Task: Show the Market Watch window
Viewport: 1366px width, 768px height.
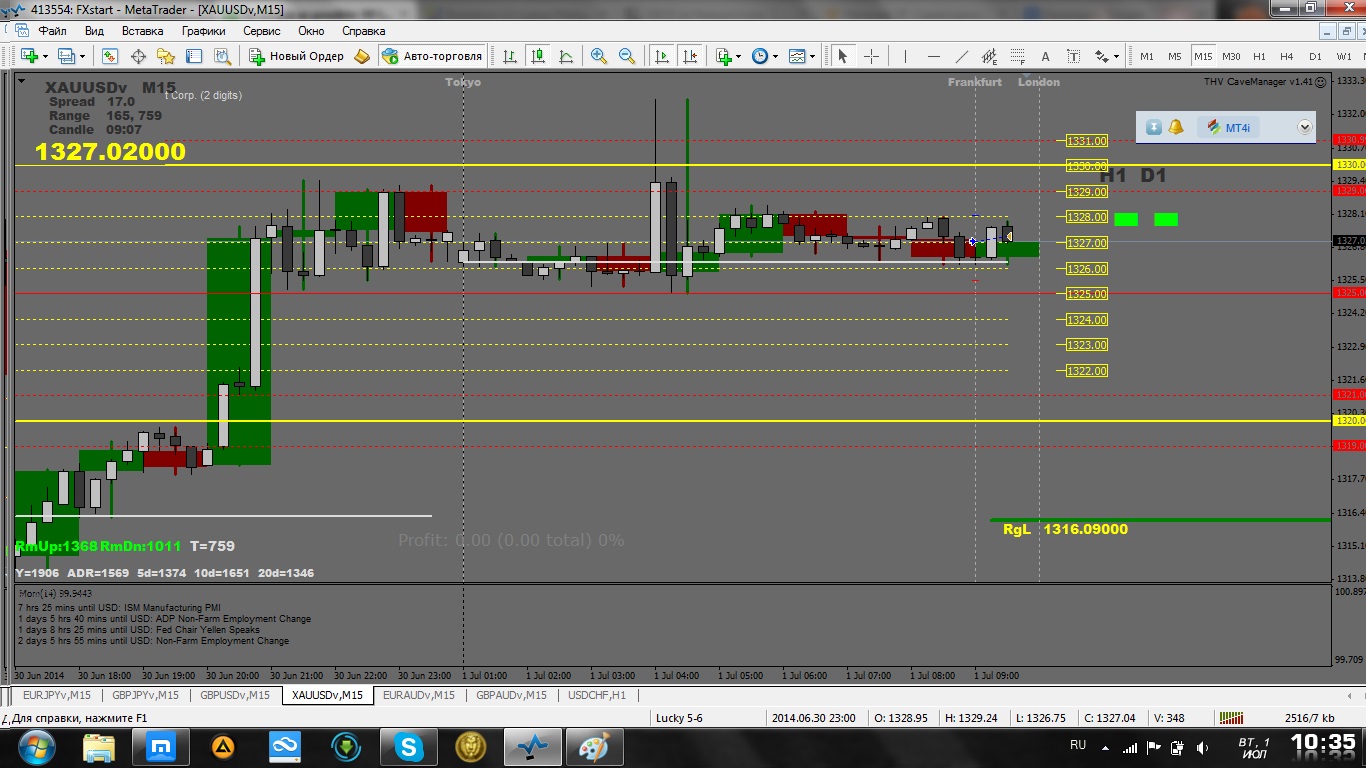Action: click(110, 56)
